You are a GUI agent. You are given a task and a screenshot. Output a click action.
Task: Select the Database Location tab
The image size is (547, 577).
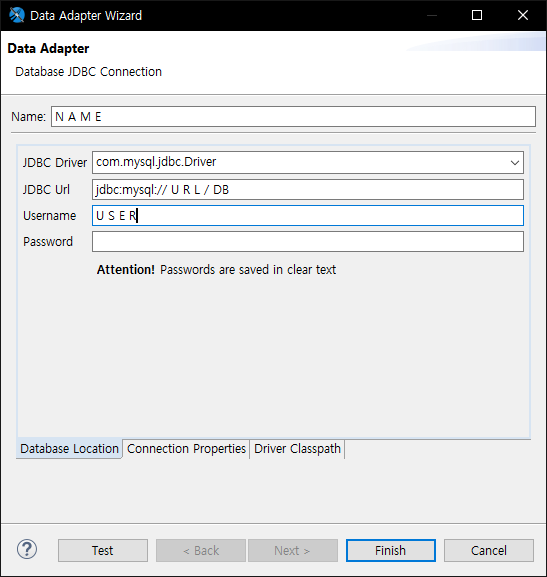(x=69, y=449)
